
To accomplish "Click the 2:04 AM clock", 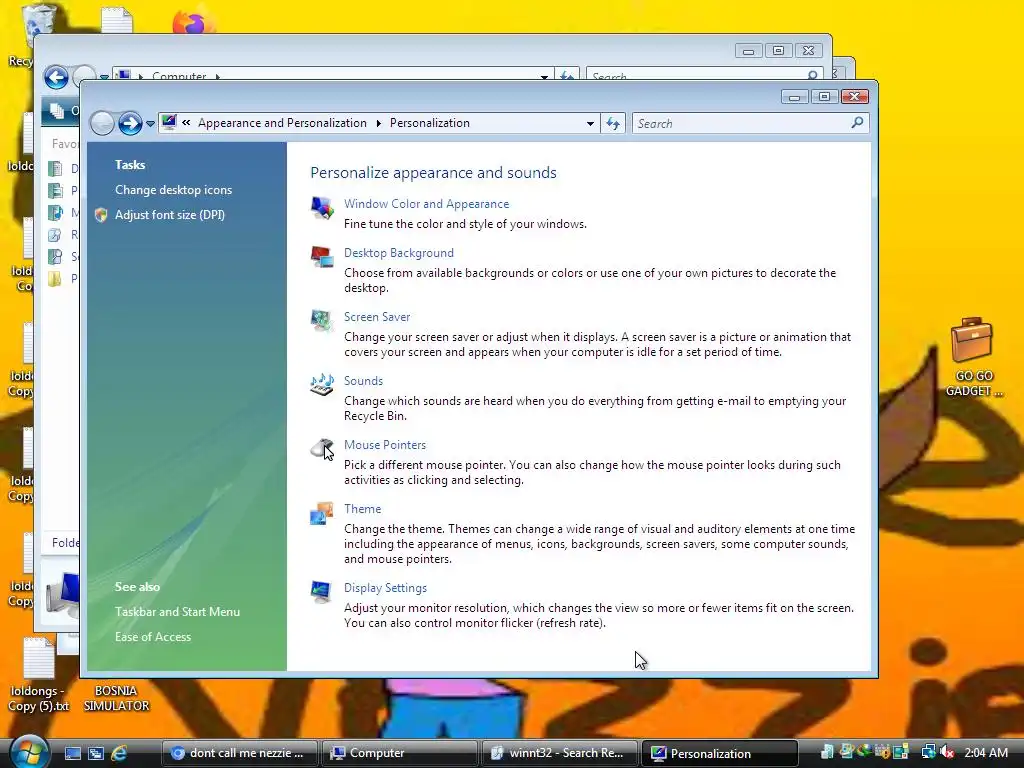I will point(986,753).
